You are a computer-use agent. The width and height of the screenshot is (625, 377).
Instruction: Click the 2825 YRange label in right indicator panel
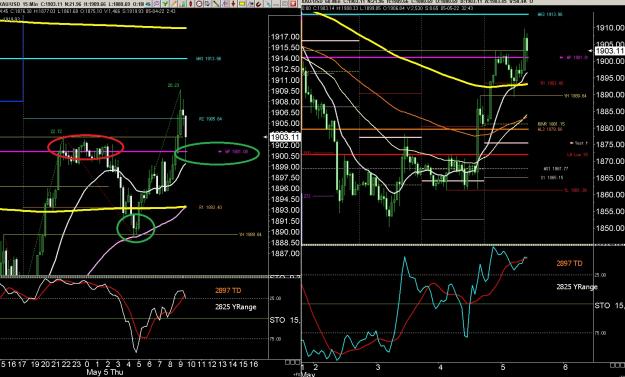click(x=577, y=287)
